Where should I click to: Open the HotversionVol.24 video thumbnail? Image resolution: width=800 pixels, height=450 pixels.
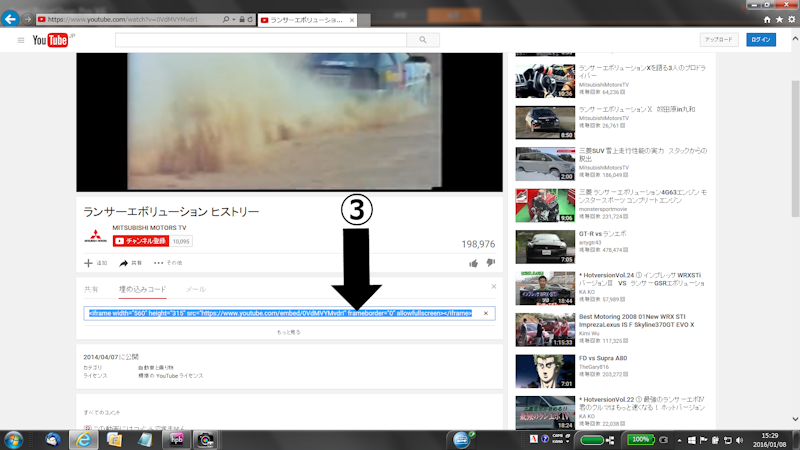point(545,288)
